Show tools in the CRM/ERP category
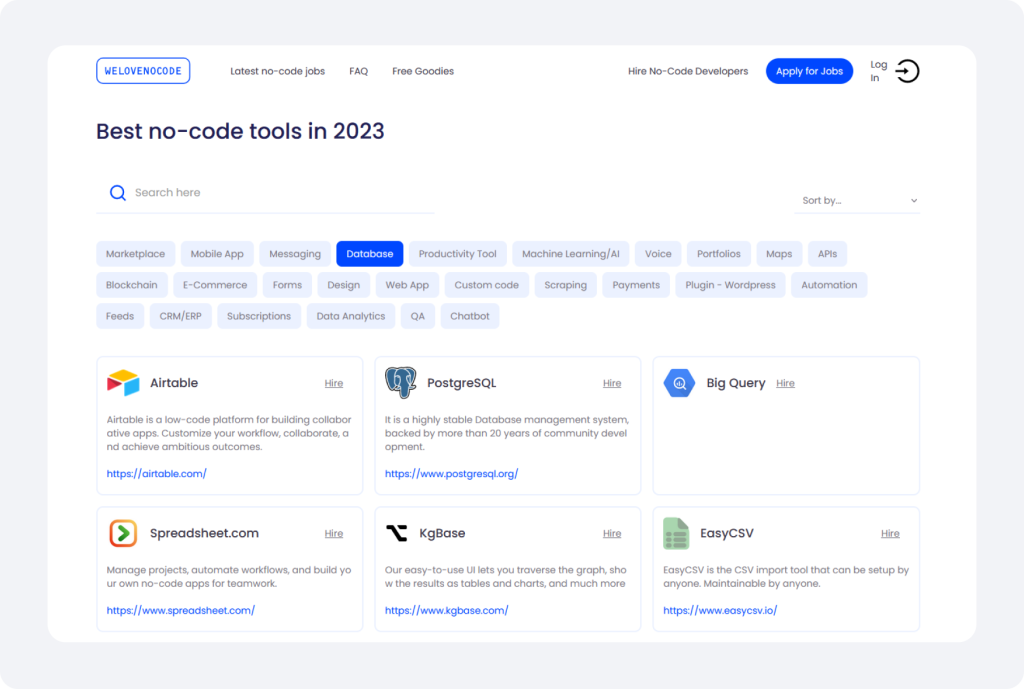 click(x=180, y=316)
